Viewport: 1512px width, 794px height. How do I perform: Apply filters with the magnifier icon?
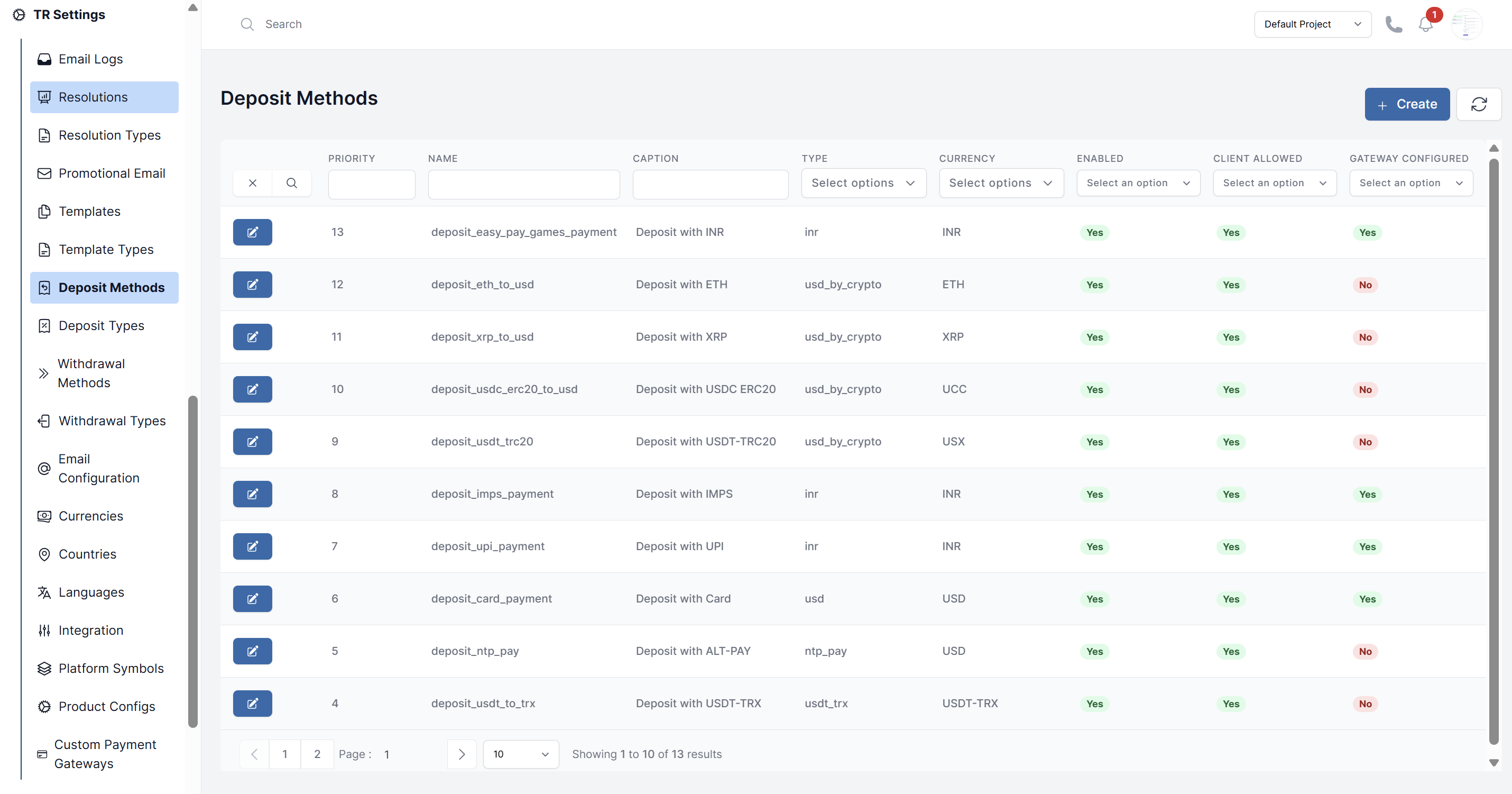pos(292,182)
